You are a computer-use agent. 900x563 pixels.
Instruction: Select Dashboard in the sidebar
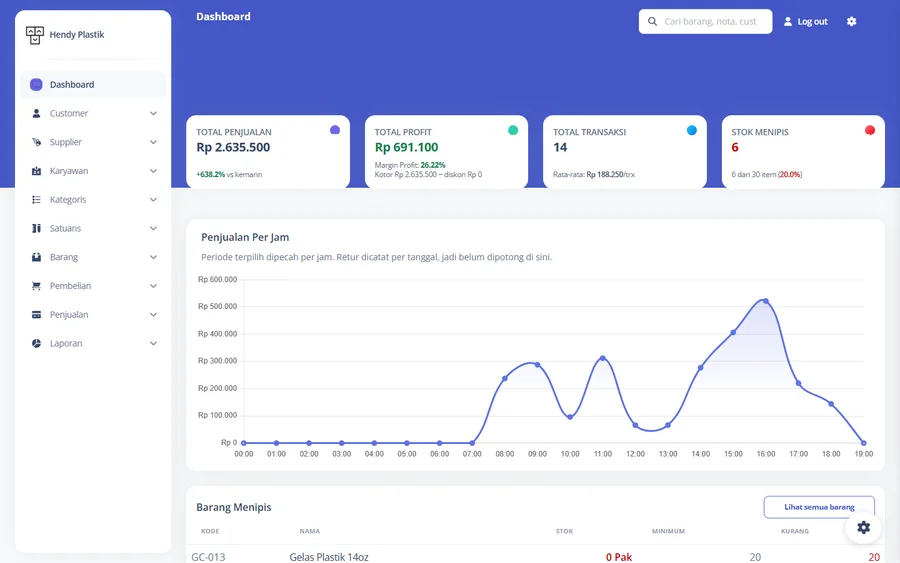tap(93, 84)
